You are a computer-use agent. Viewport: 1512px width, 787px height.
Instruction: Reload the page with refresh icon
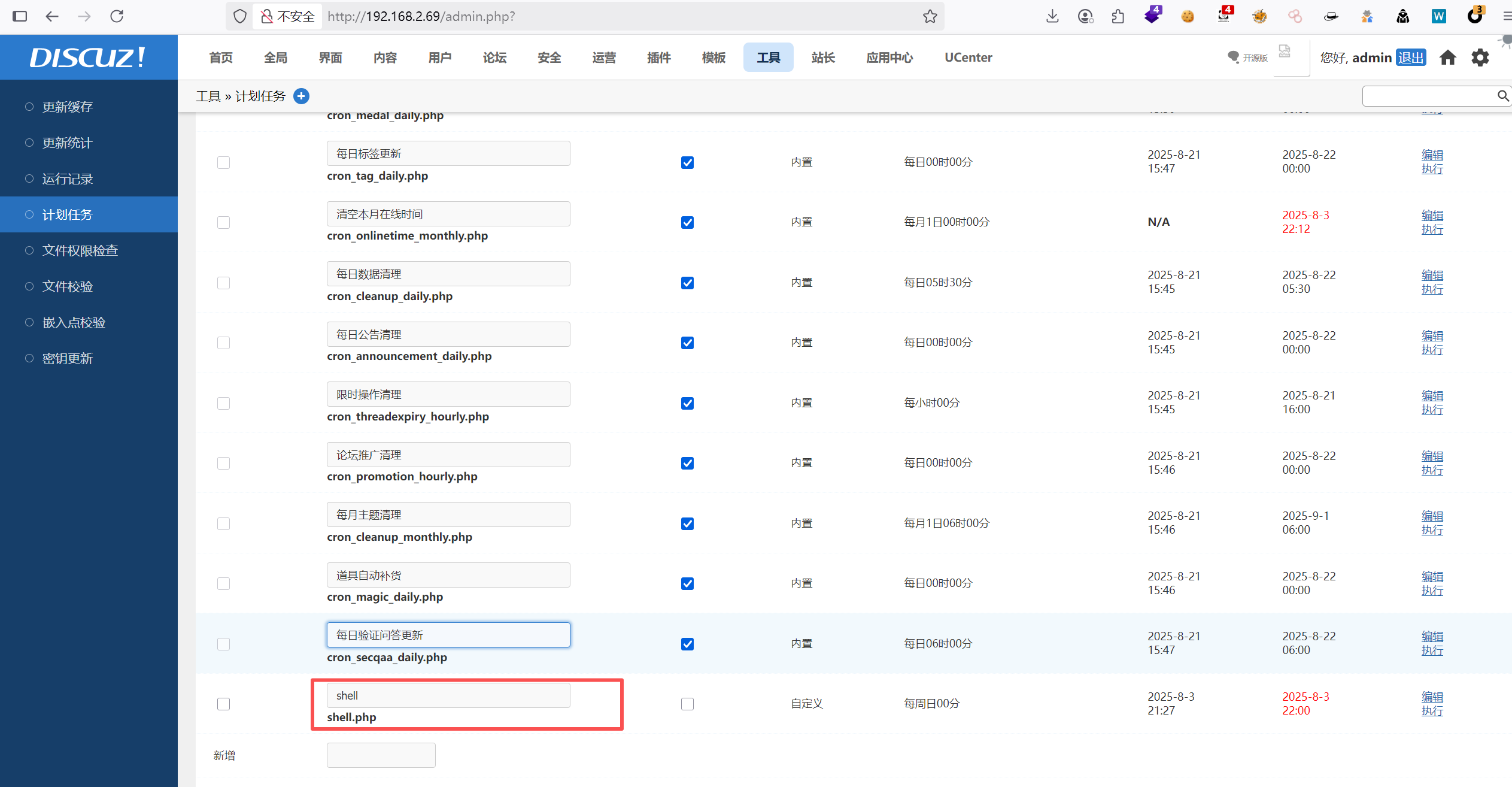tap(117, 16)
